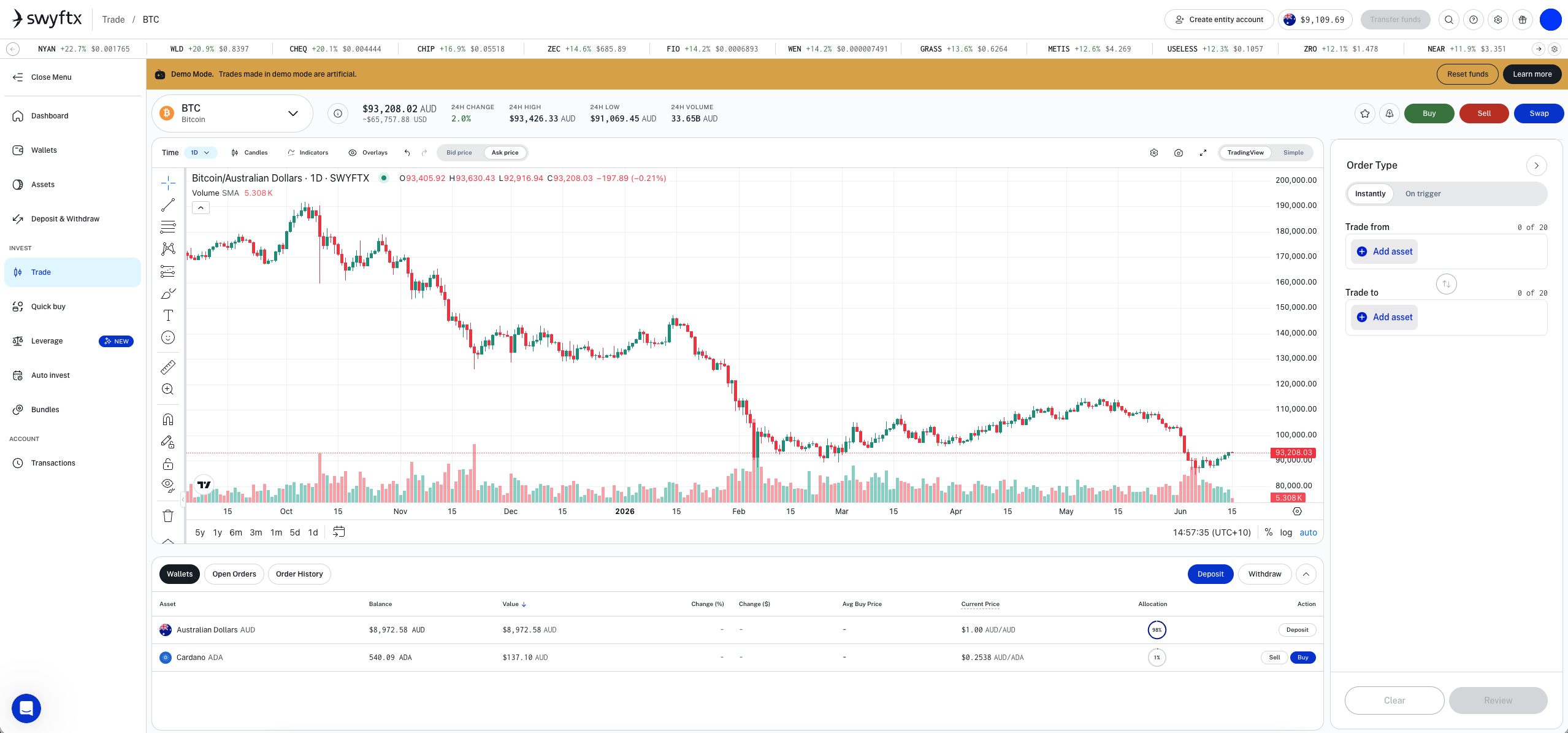The image size is (1568, 733).
Task: Open the Fibonacci retracement tools
Action: tap(168, 227)
